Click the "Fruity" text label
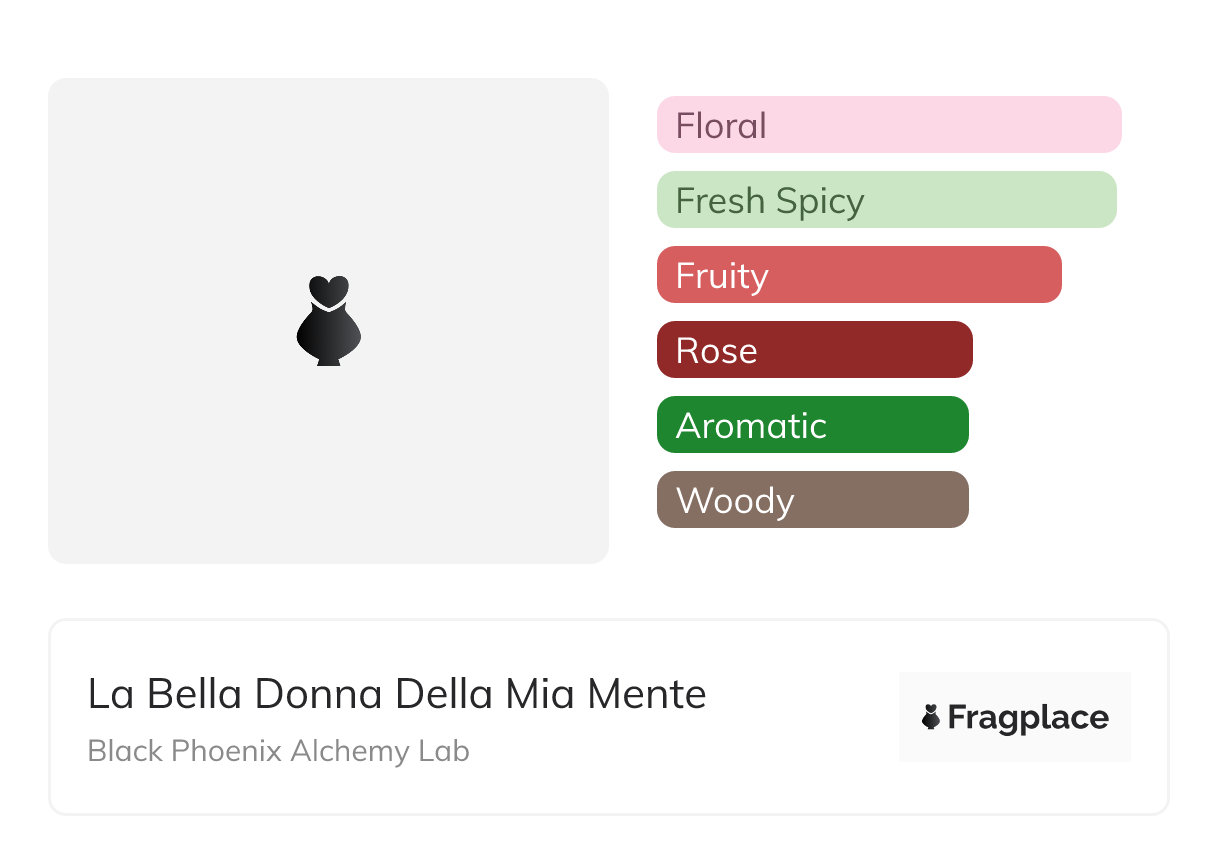The width and height of the screenshot is (1218, 864). coord(722,276)
